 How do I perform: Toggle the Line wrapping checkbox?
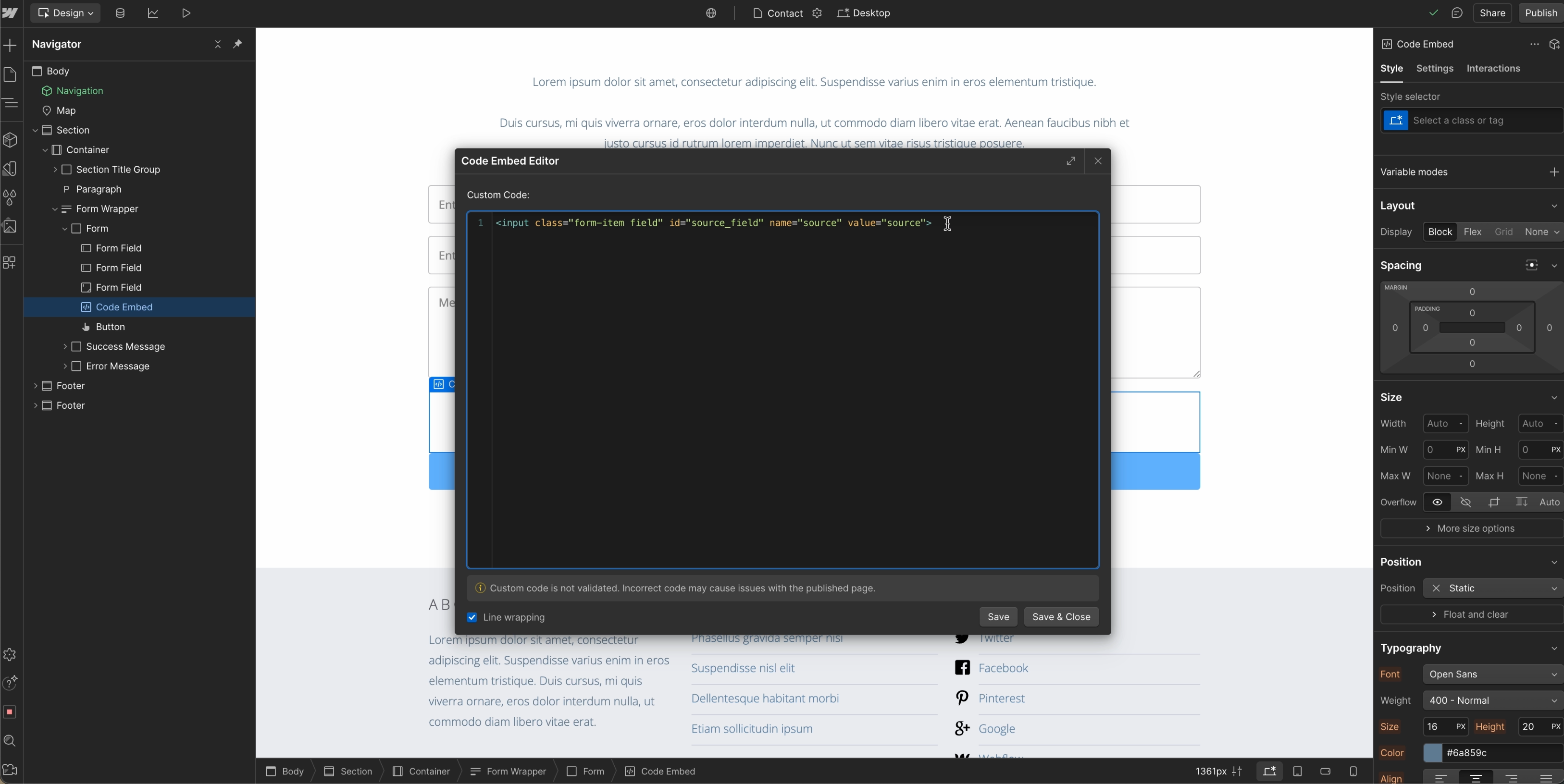pos(472,617)
